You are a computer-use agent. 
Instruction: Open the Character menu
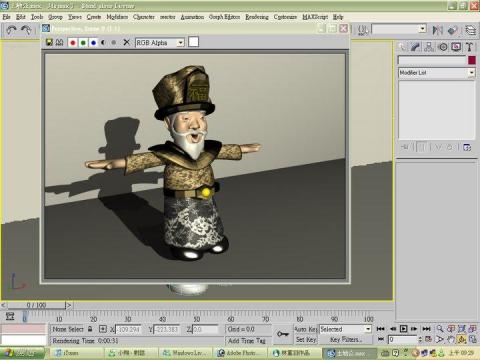(x=144, y=17)
